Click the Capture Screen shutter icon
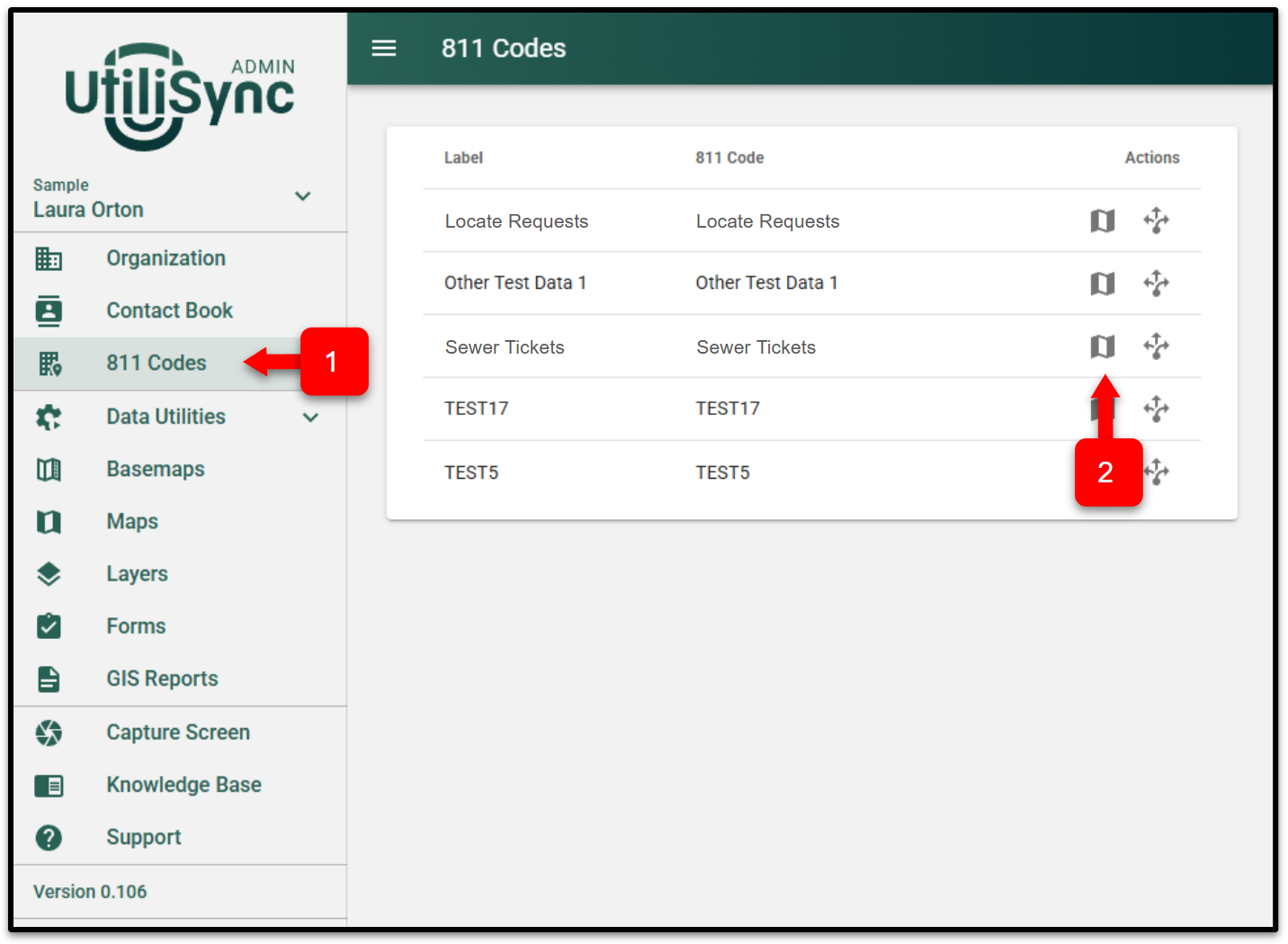Screen dimensions: 1288x944 (x=49, y=733)
